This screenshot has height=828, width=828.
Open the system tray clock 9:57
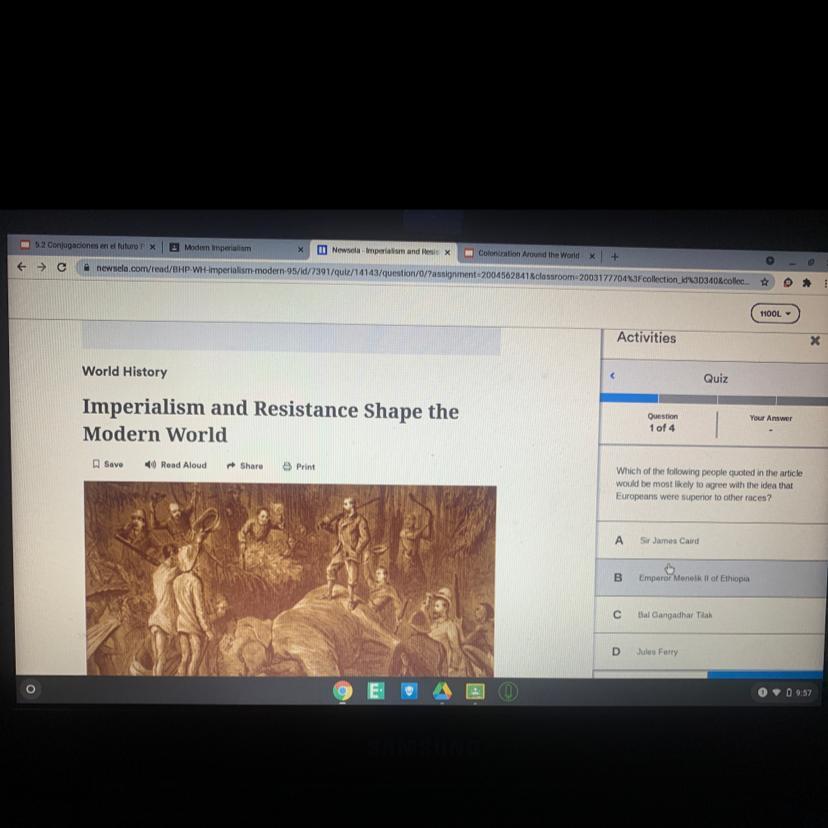click(803, 692)
